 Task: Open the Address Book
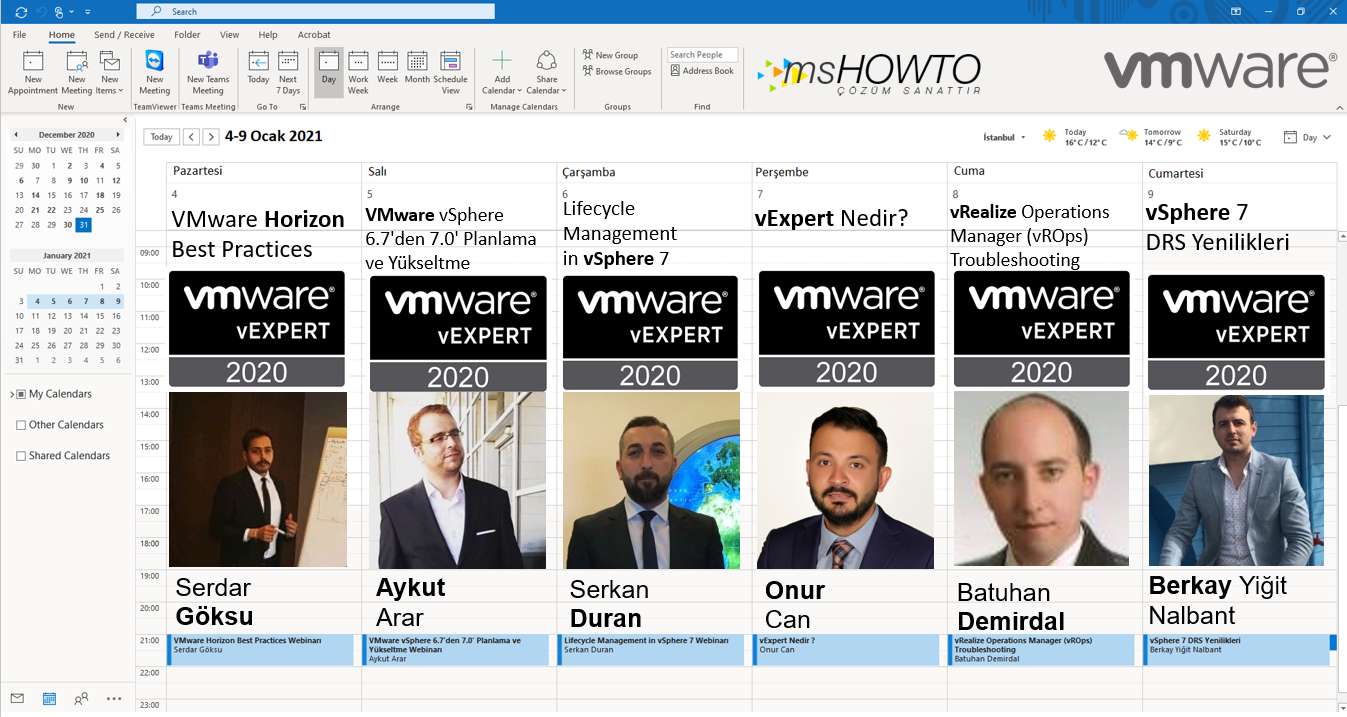coord(702,71)
